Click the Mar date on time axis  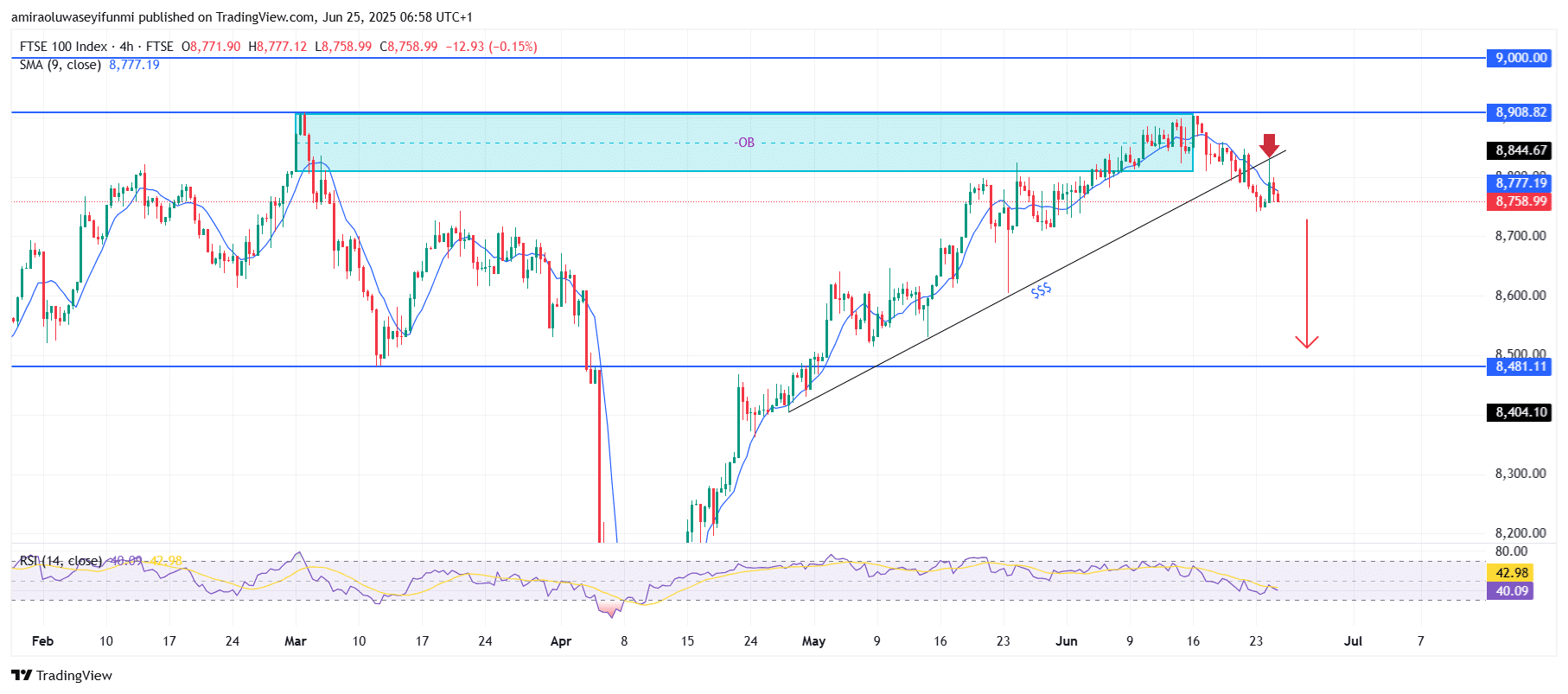(296, 641)
